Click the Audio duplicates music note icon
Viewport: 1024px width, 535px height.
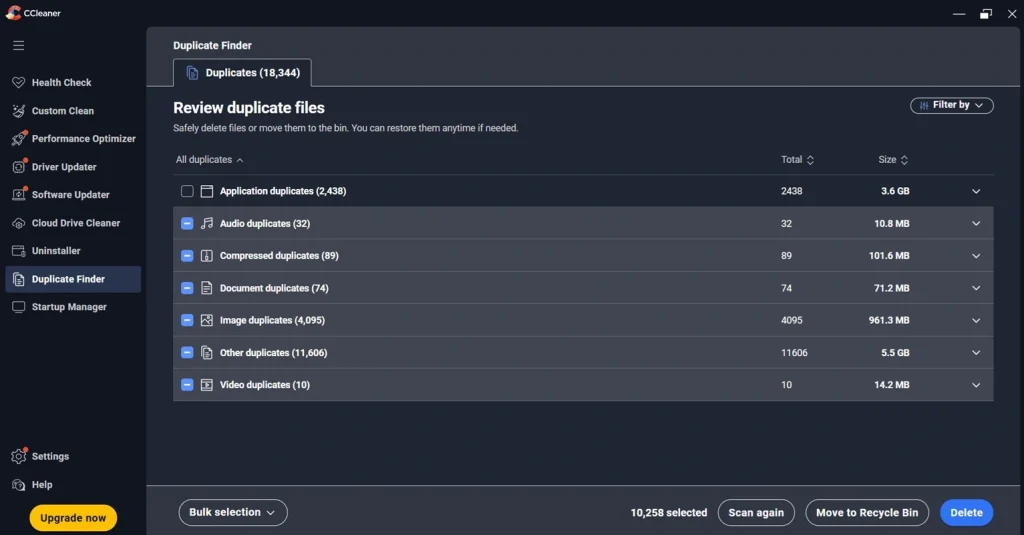pos(206,223)
